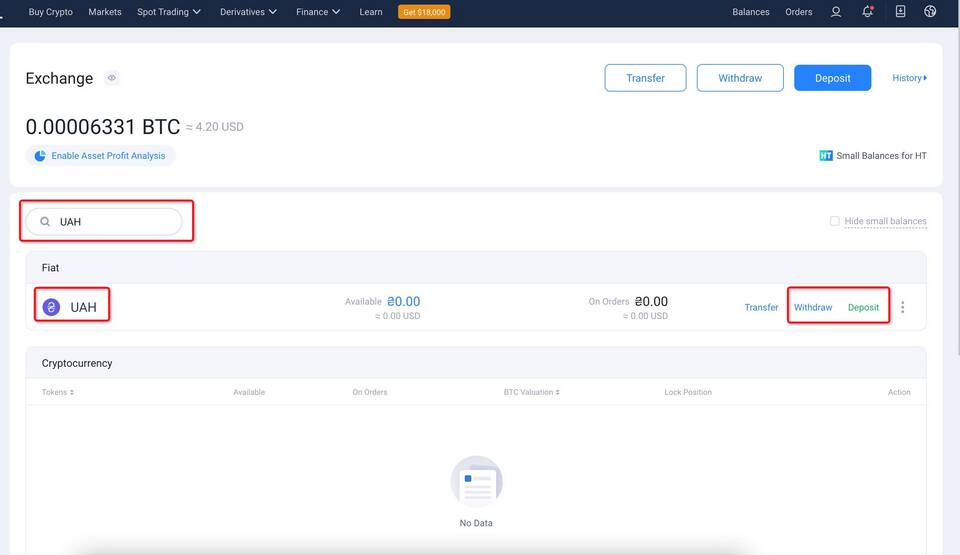
Task: Open the notifications bell icon
Action: tap(868, 12)
